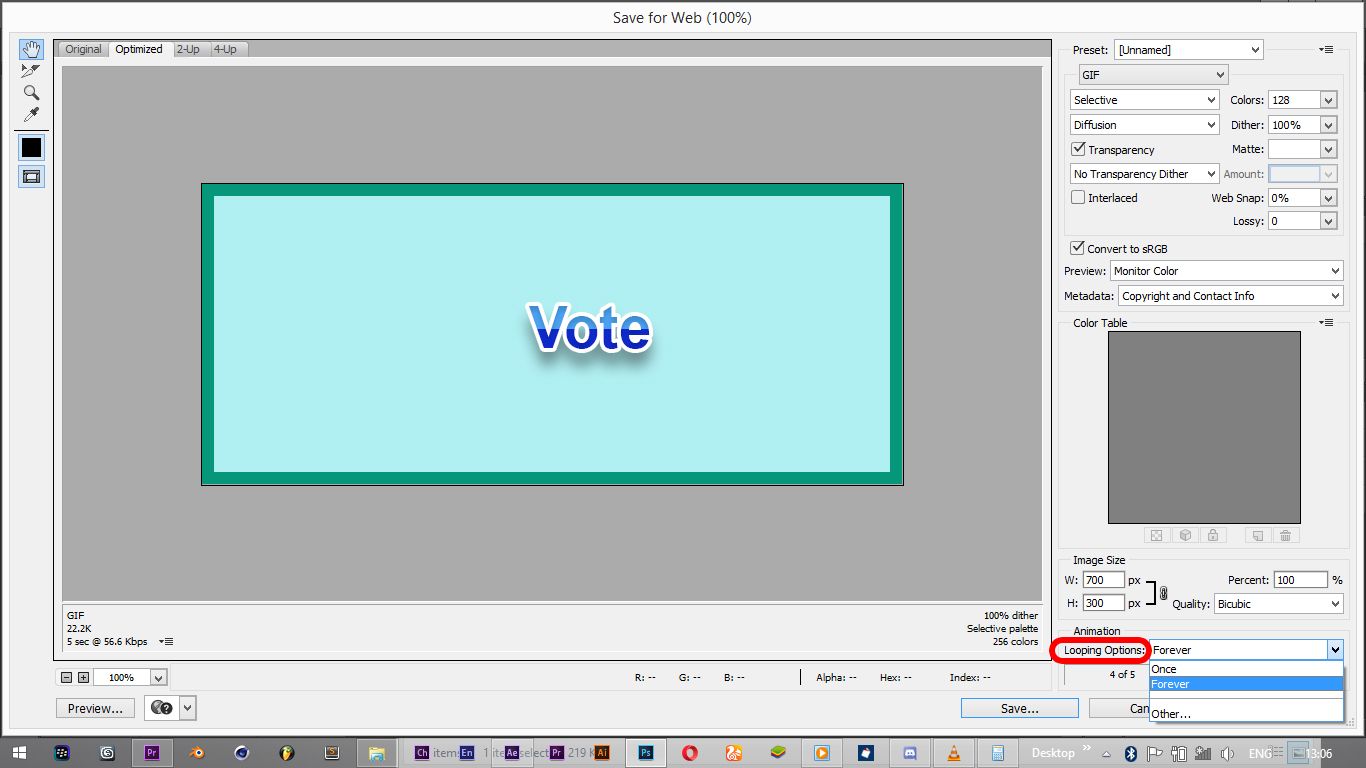Screen dimensions: 1366x768
Task: Click the eyedropper color swatch
Action: [31, 147]
